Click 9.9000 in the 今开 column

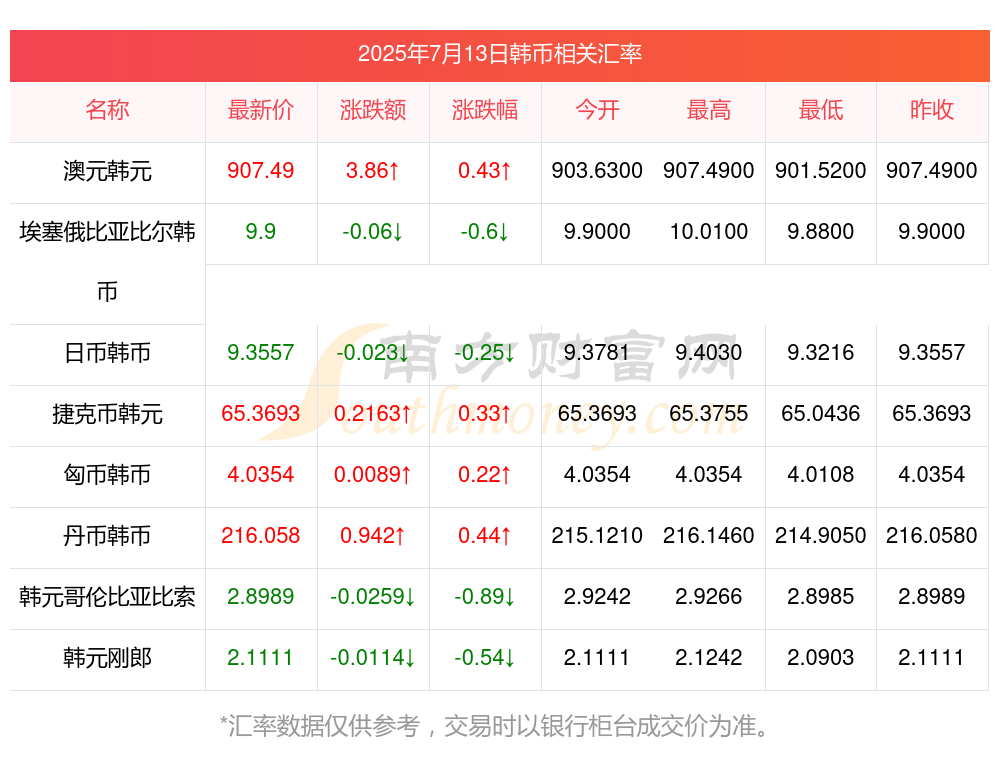[597, 232]
